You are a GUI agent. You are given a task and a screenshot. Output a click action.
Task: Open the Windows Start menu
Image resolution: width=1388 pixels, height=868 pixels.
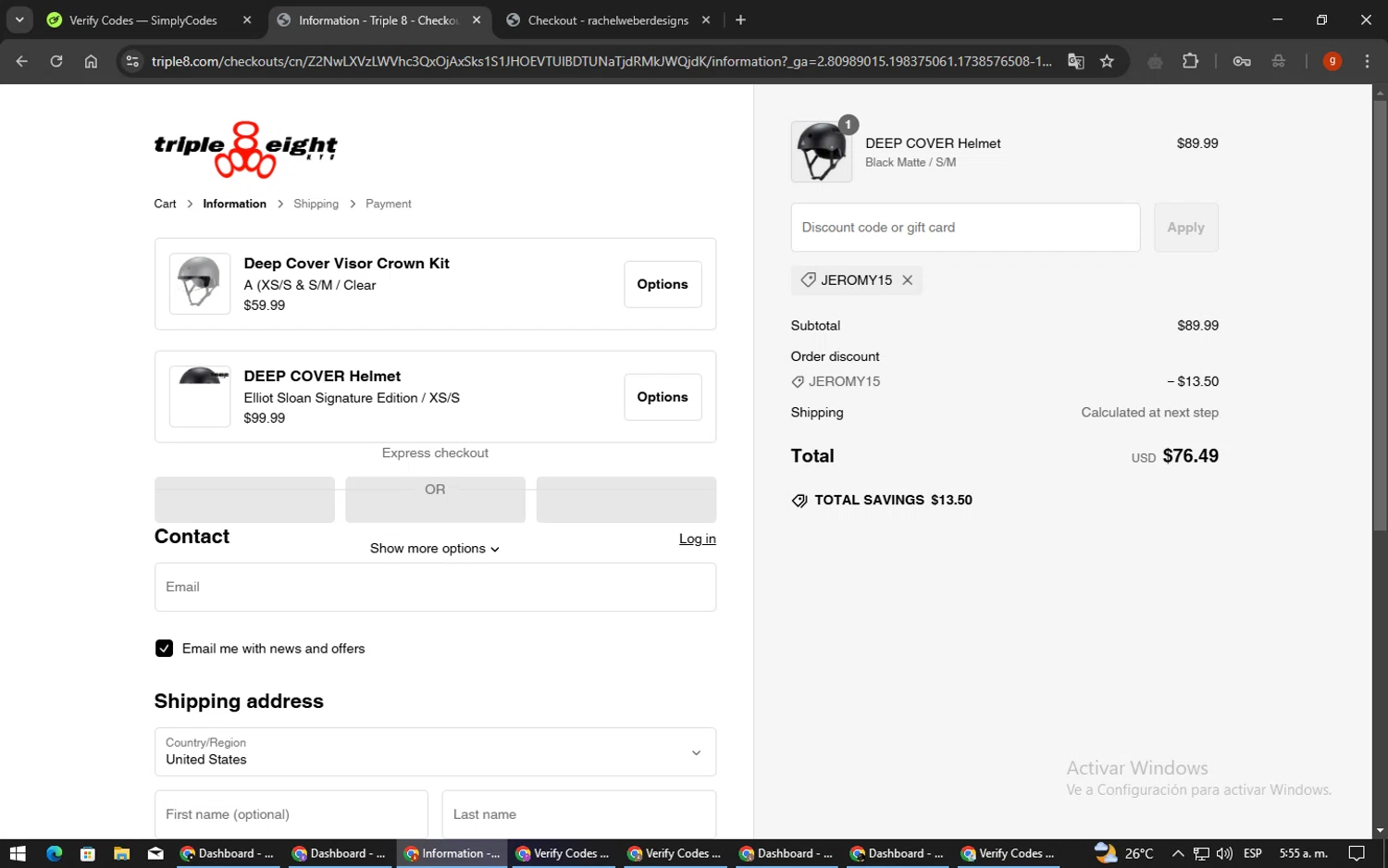[18, 853]
